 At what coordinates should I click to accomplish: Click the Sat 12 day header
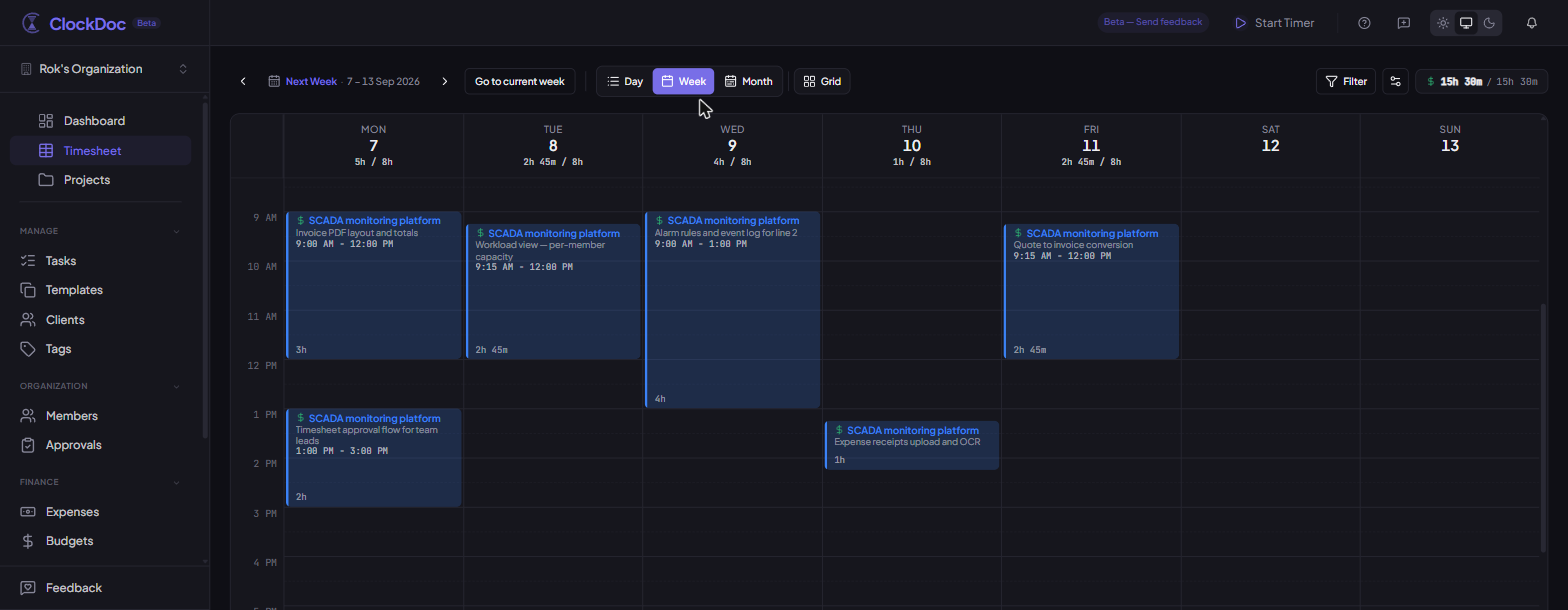click(x=1271, y=145)
